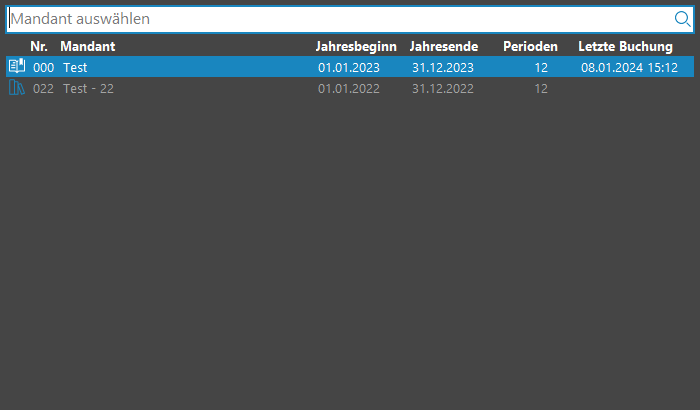The image size is (700, 410).
Task: Click mandant number 022
Action: (43, 88)
